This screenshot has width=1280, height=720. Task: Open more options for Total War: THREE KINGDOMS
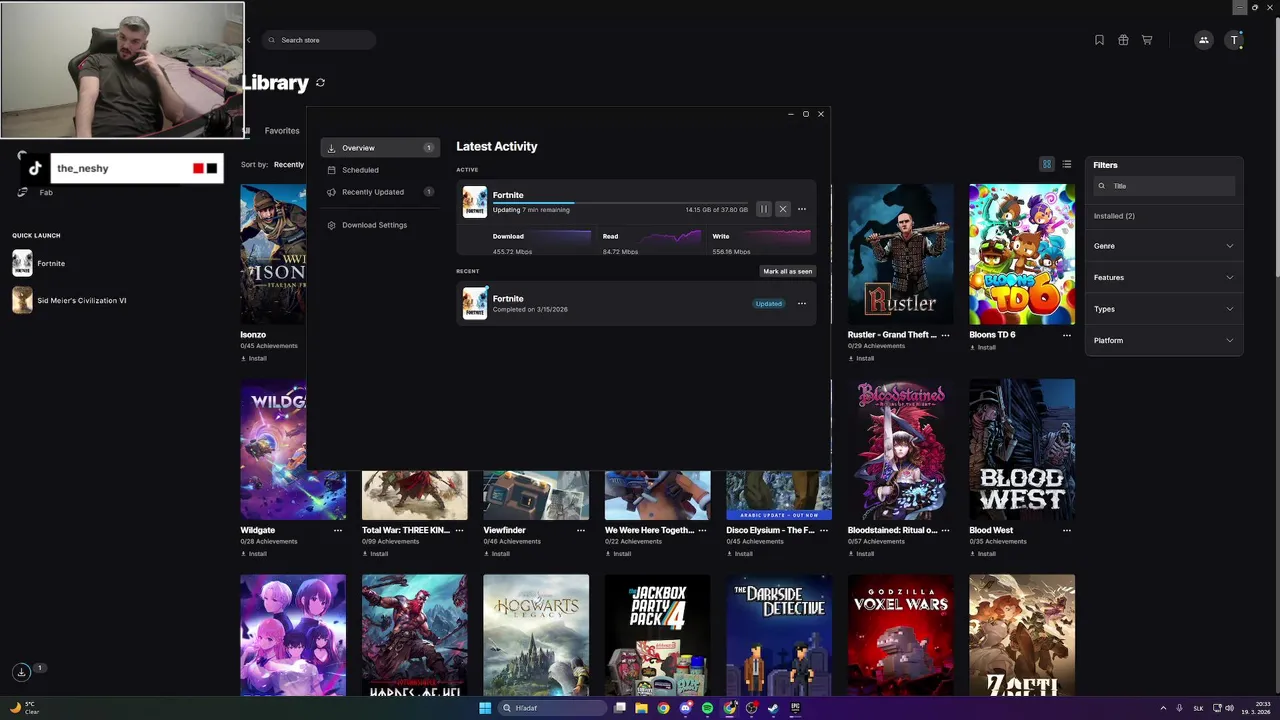pyautogui.click(x=459, y=530)
